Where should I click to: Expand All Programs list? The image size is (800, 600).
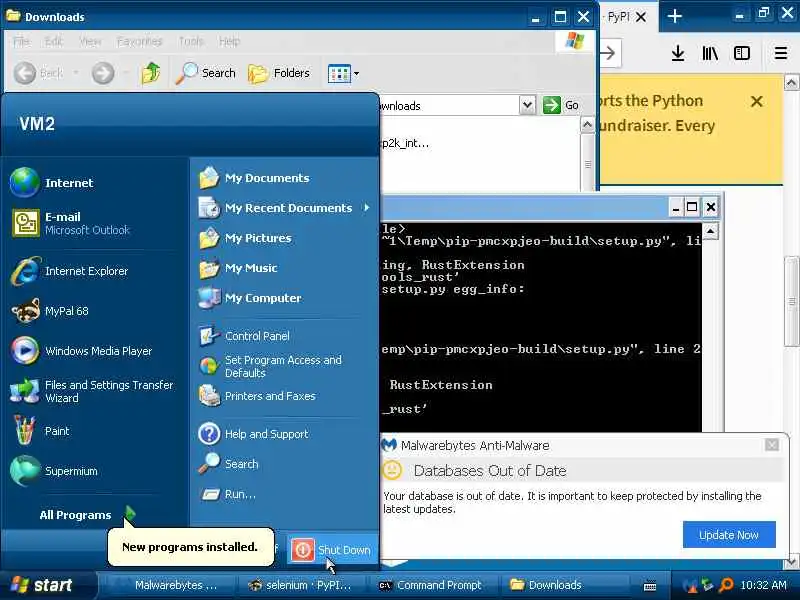click(87, 515)
